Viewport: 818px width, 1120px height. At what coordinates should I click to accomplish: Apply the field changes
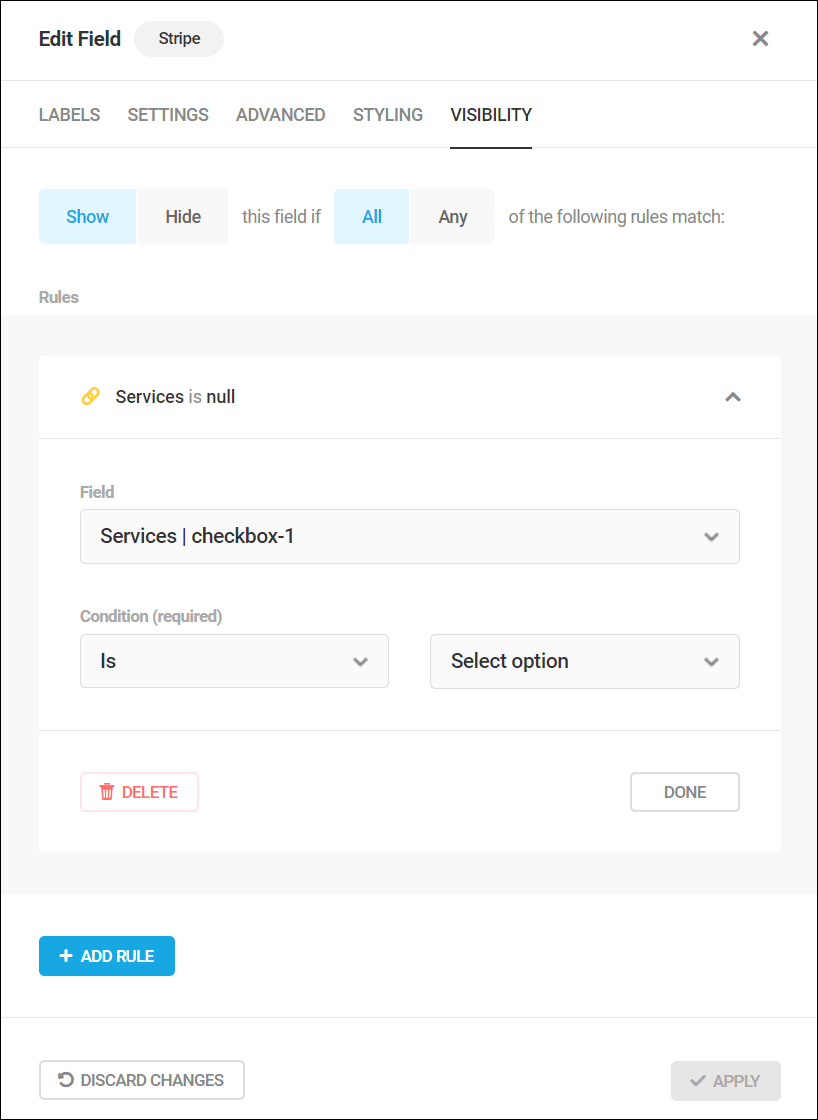tap(725, 1081)
